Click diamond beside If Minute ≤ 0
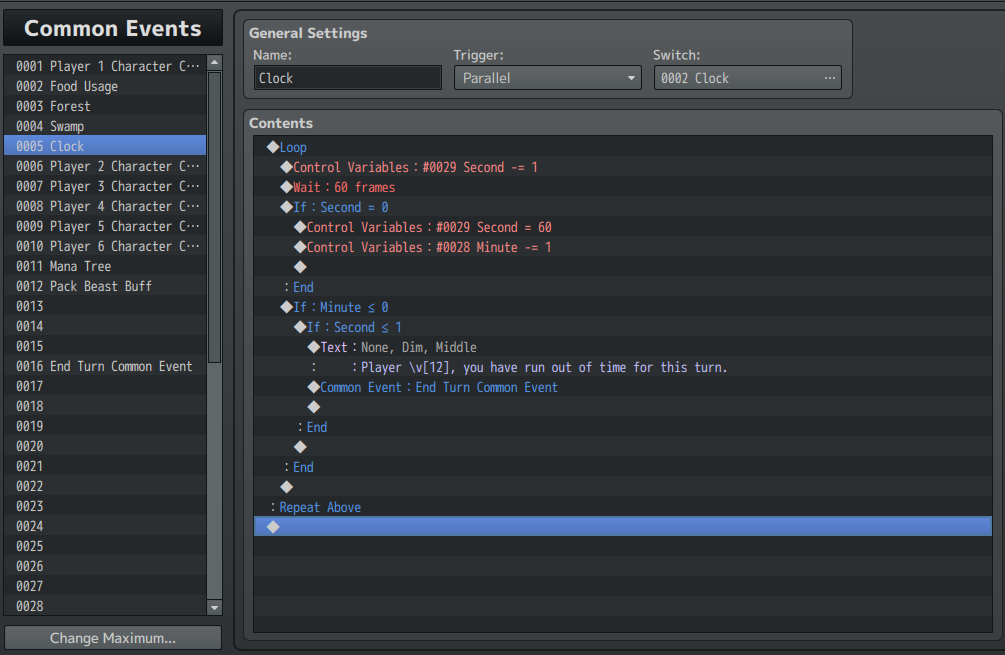 pos(287,307)
